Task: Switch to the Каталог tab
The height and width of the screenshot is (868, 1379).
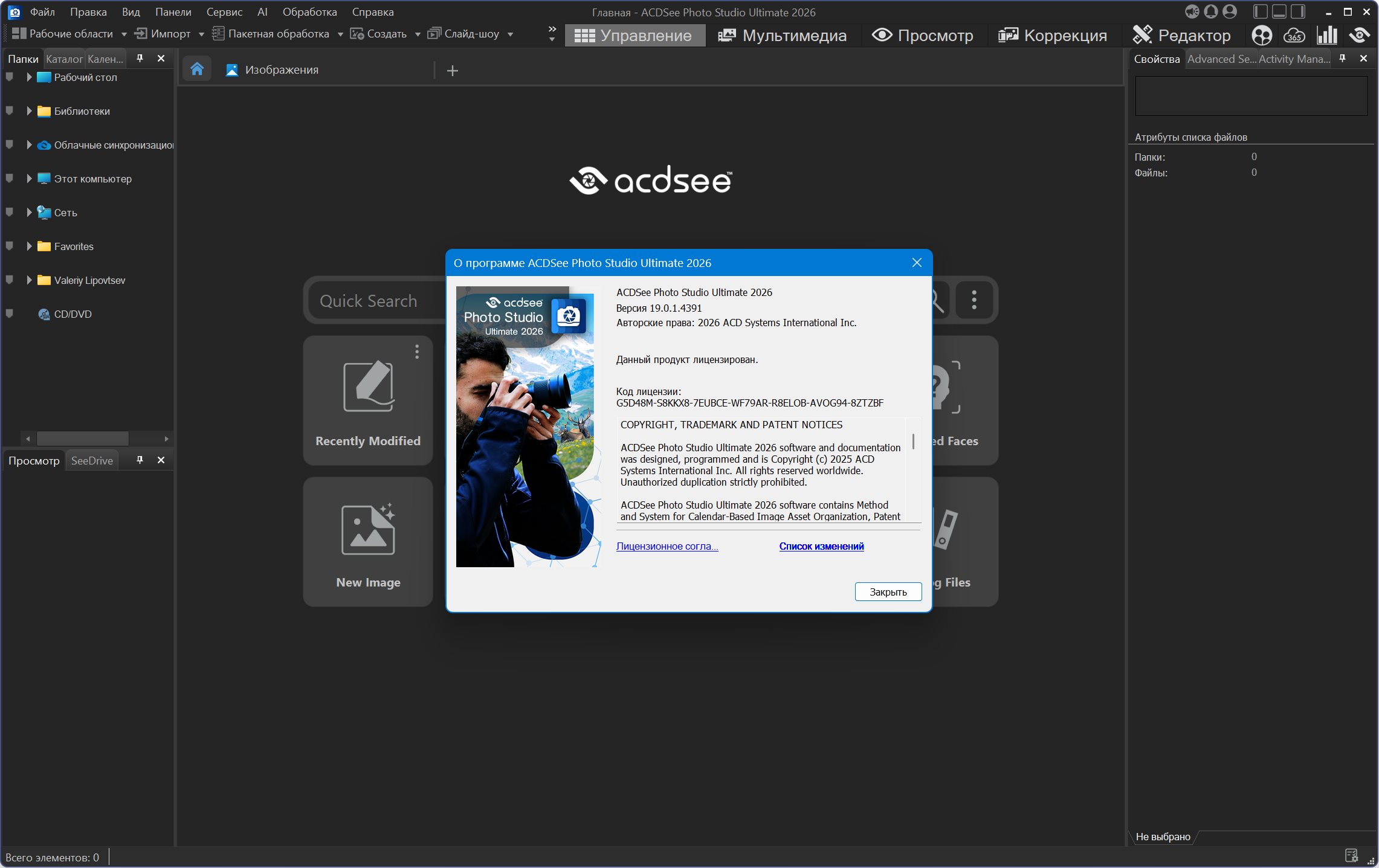Action: (63, 59)
